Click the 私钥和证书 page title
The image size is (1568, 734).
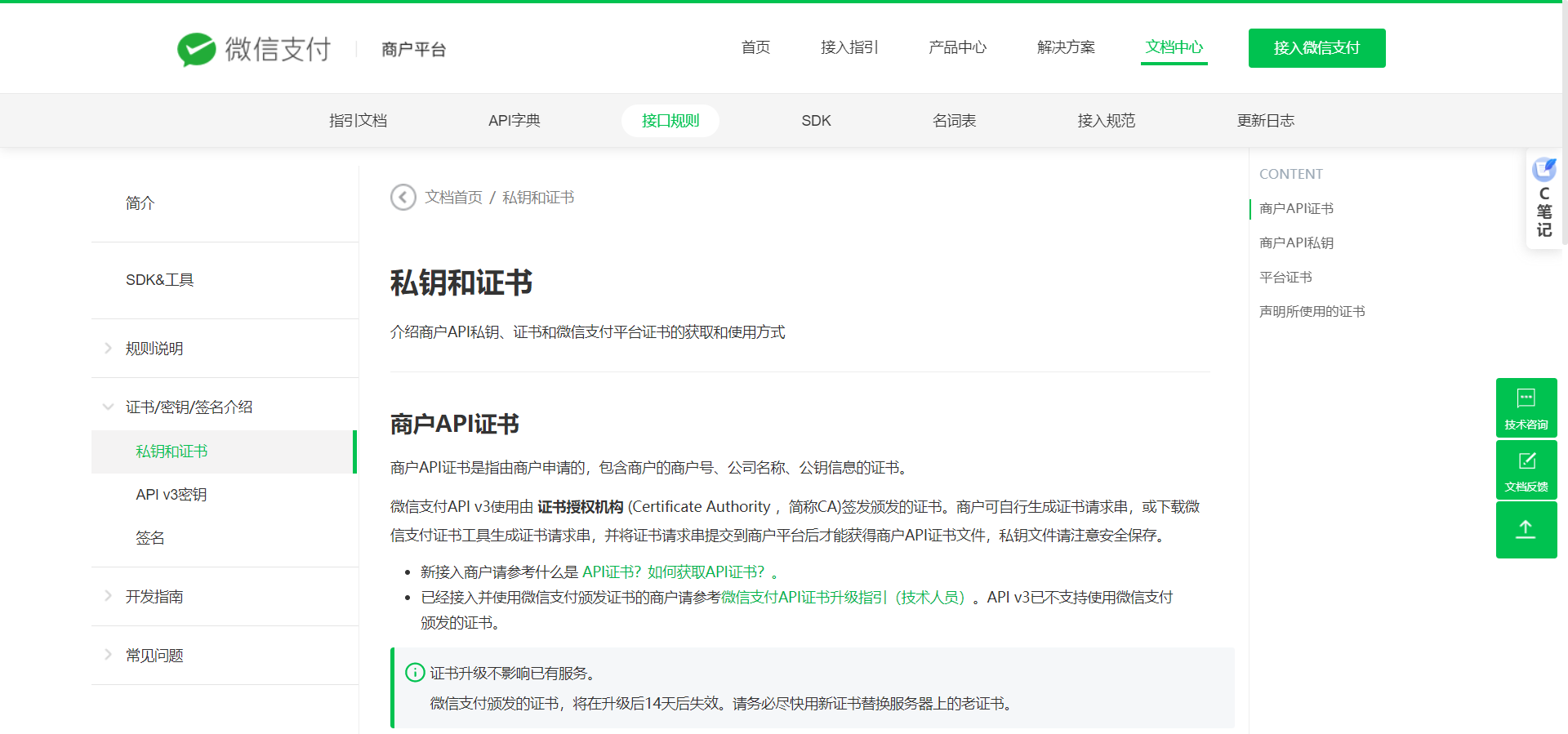(x=461, y=283)
